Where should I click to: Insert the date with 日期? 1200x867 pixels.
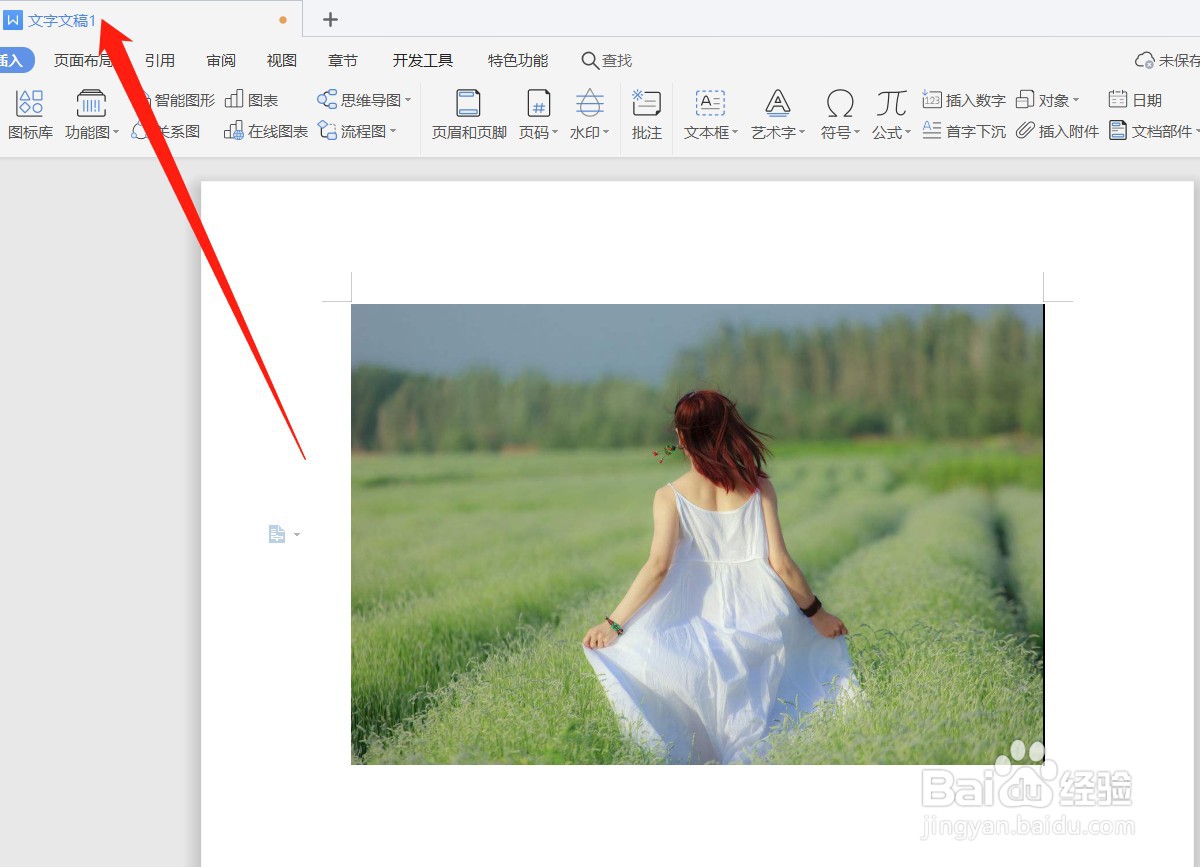(x=1135, y=100)
